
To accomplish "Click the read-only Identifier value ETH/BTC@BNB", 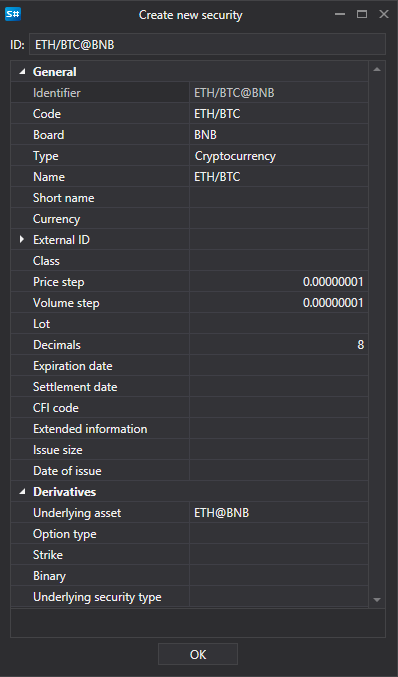I will click(x=279, y=93).
